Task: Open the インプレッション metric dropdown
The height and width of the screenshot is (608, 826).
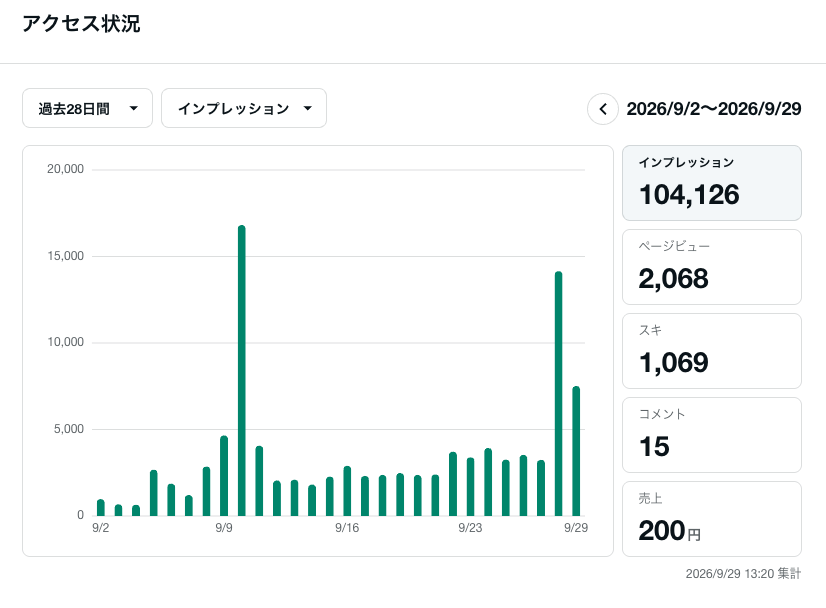Action: coord(244,108)
